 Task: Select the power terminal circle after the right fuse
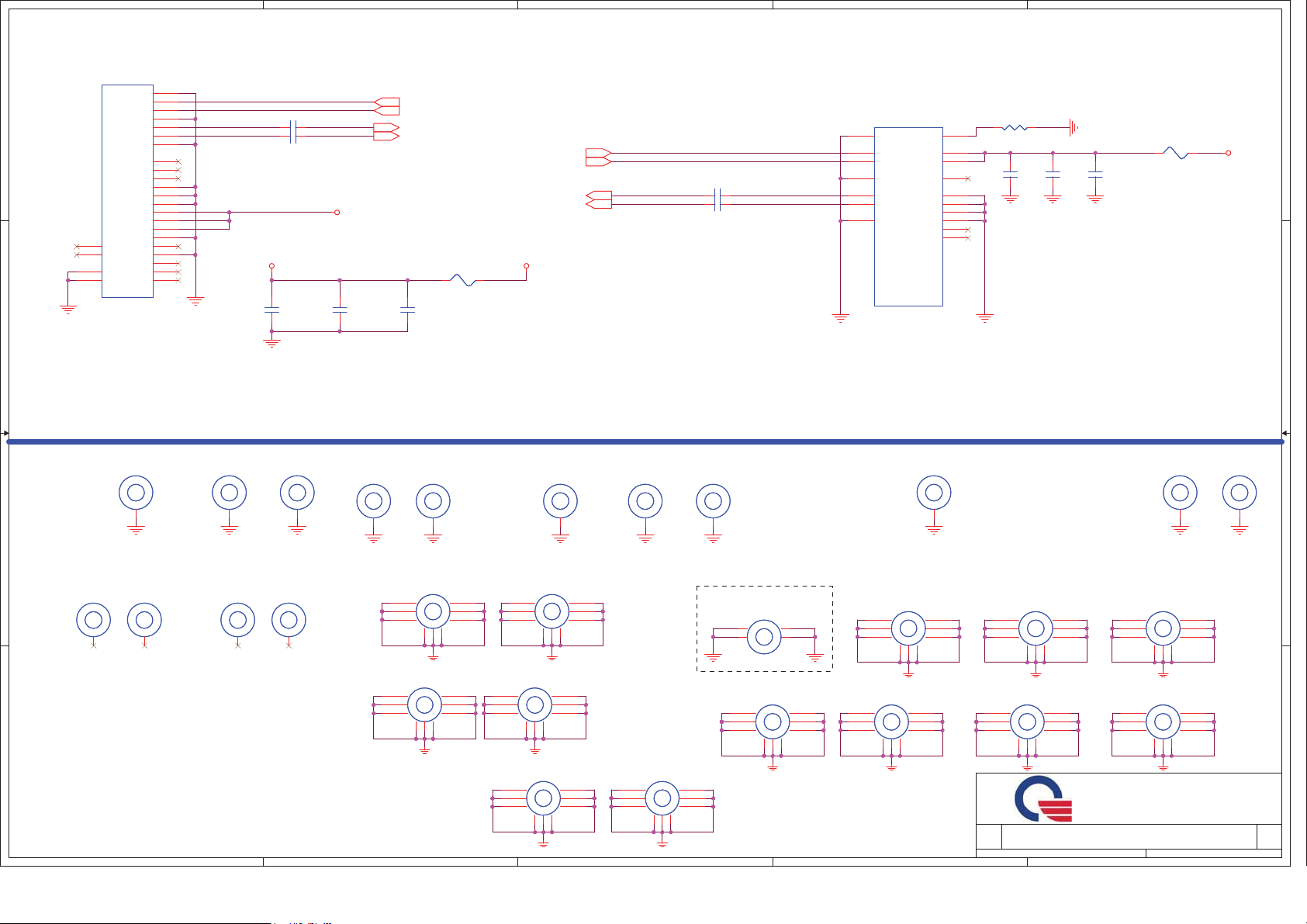(x=1229, y=154)
